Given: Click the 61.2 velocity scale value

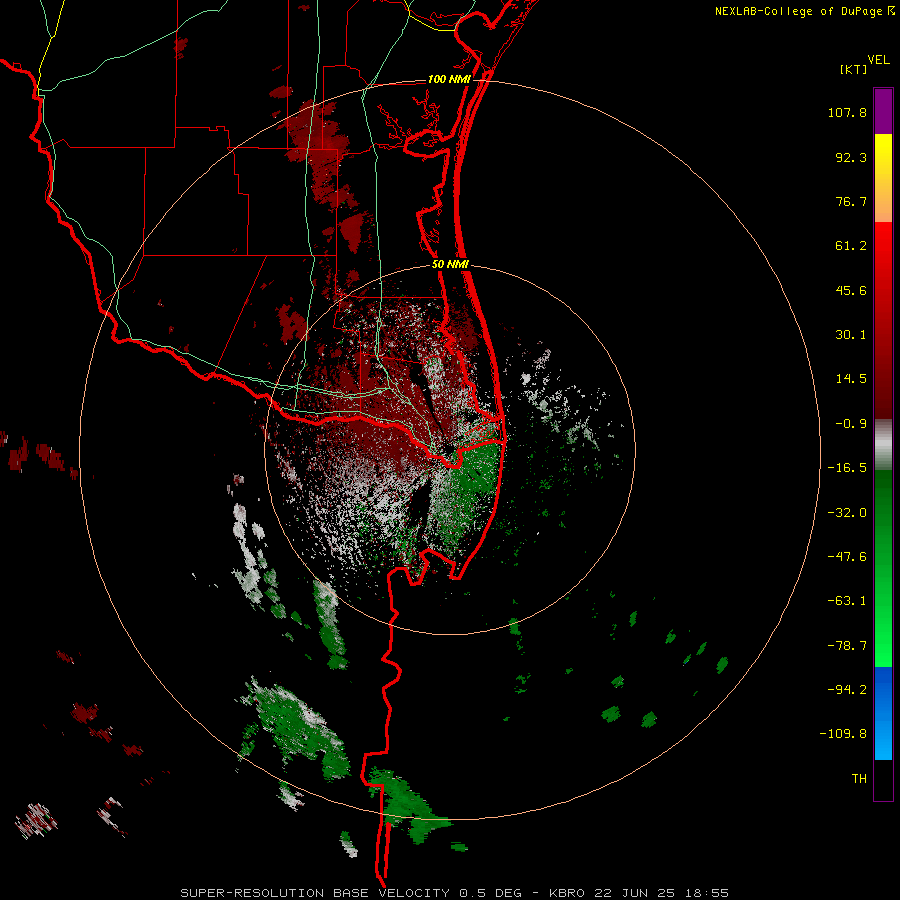Looking at the screenshot, I should pyautogui.click(x=851, y=246).
